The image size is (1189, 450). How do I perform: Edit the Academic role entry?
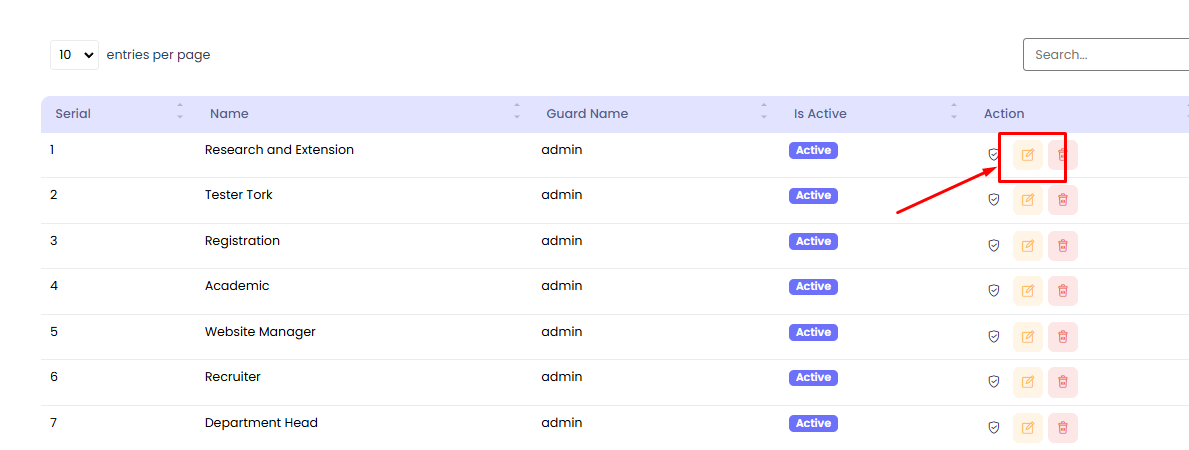(1027, 291)
